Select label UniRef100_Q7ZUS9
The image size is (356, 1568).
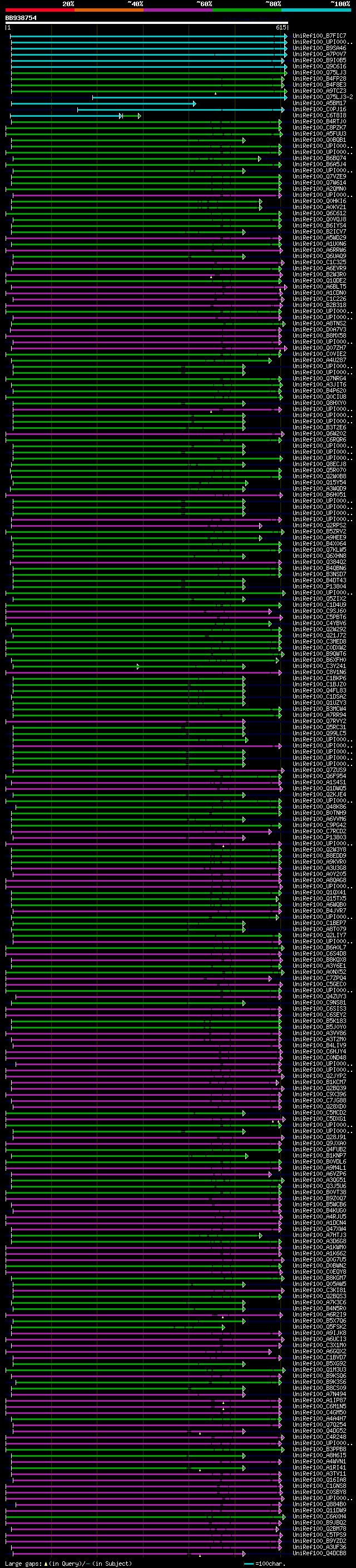tap(319, 770)
